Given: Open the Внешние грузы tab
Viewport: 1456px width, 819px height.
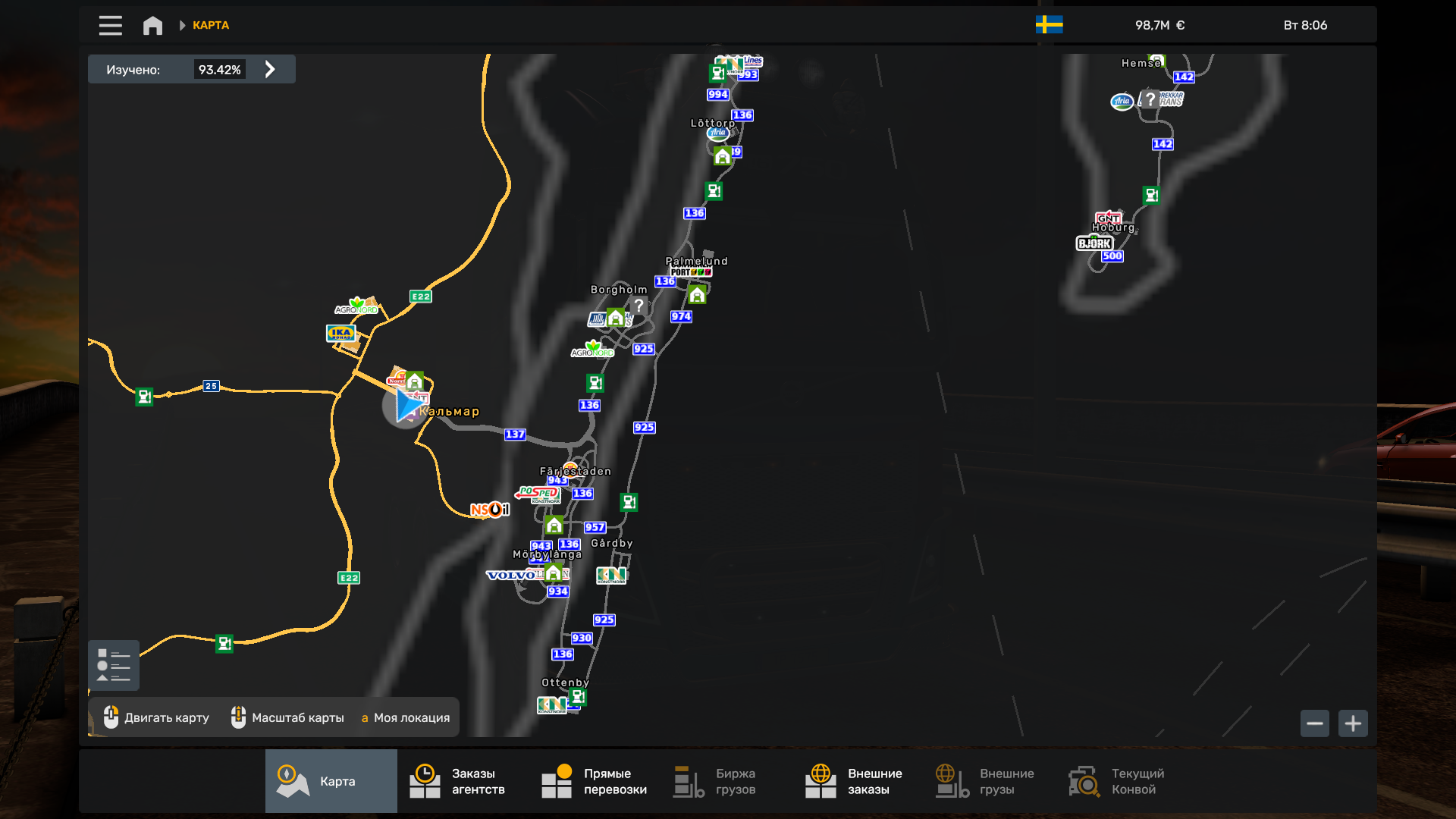Looking at the screenshot, I should 991,781.
